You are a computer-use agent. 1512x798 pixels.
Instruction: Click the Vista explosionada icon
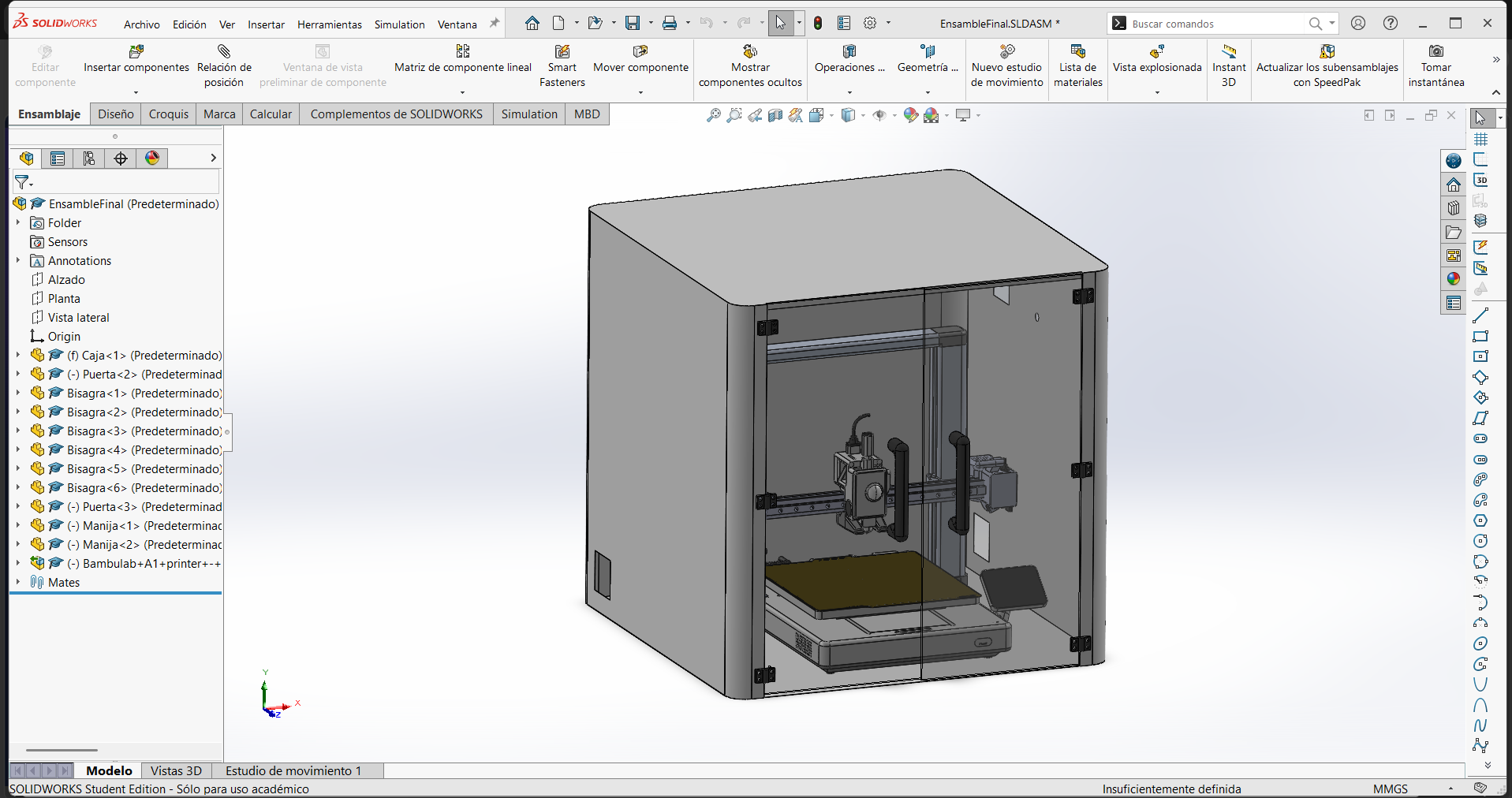pos(1157,51)
